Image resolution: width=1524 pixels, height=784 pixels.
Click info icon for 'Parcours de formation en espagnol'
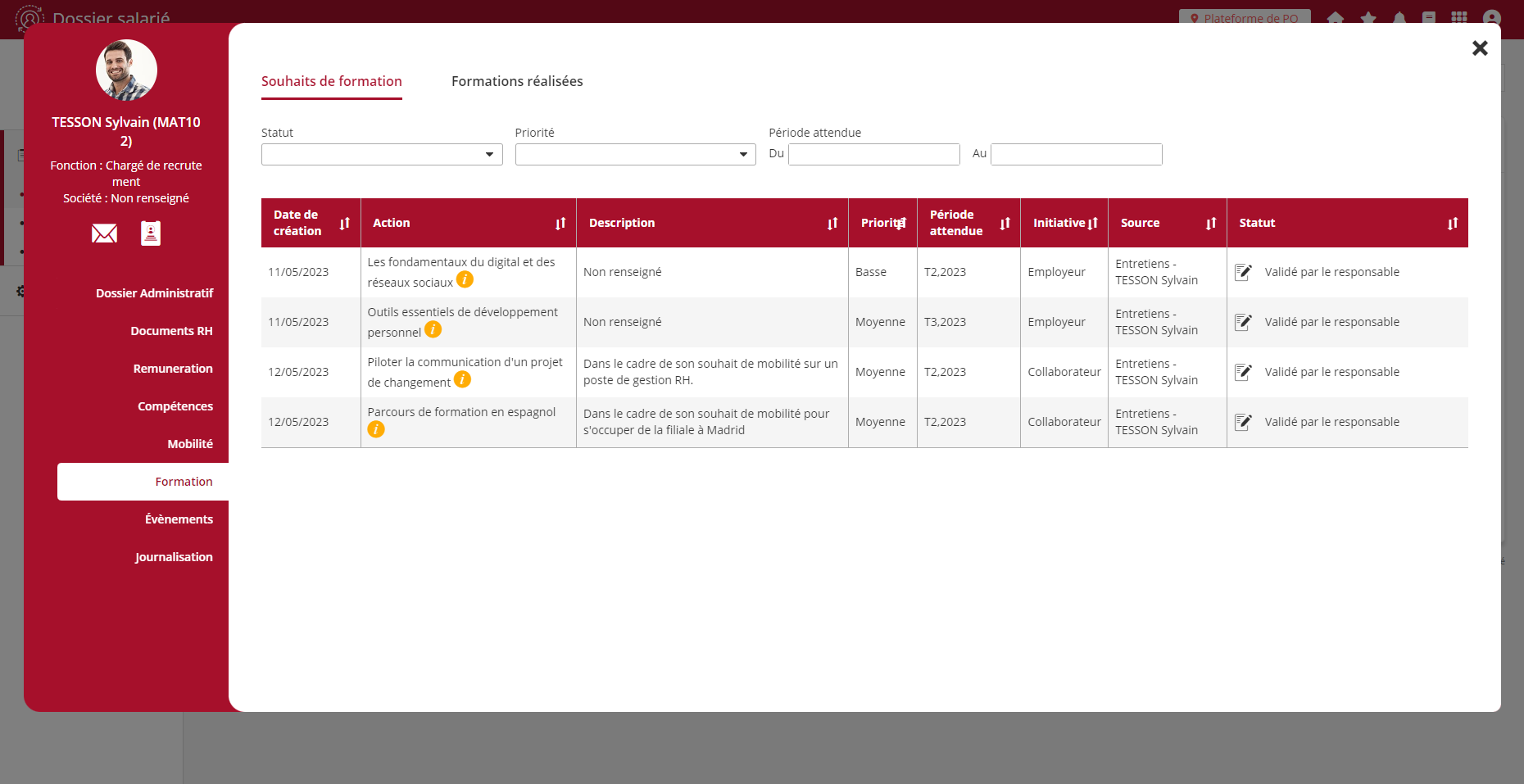[x=376, y=430]
